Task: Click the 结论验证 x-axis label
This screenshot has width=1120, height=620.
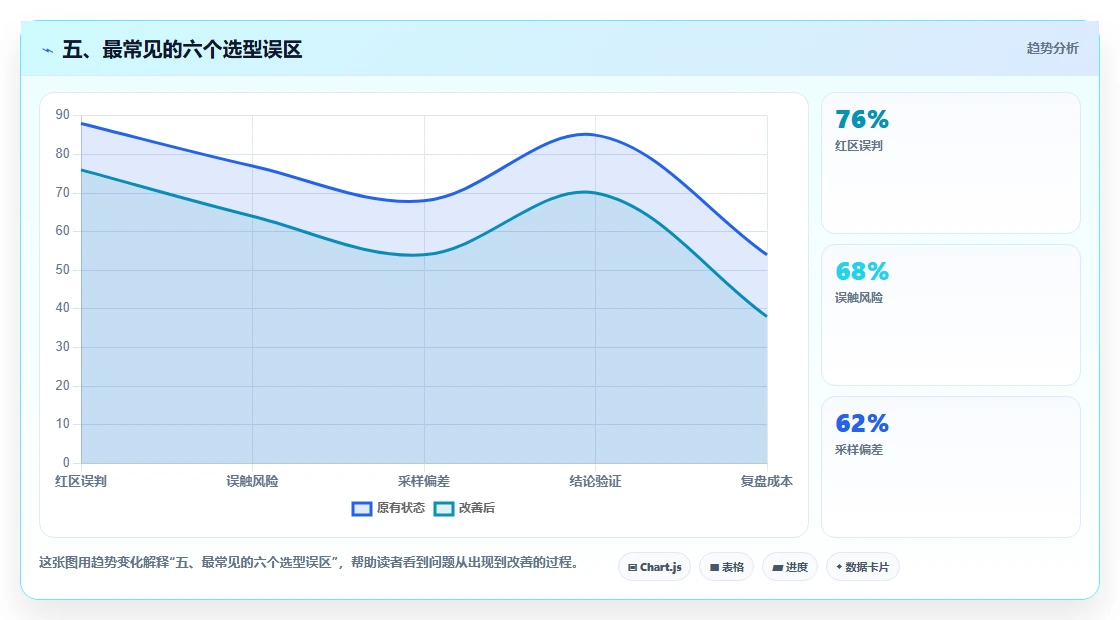Action: click(x=595, y=481)
